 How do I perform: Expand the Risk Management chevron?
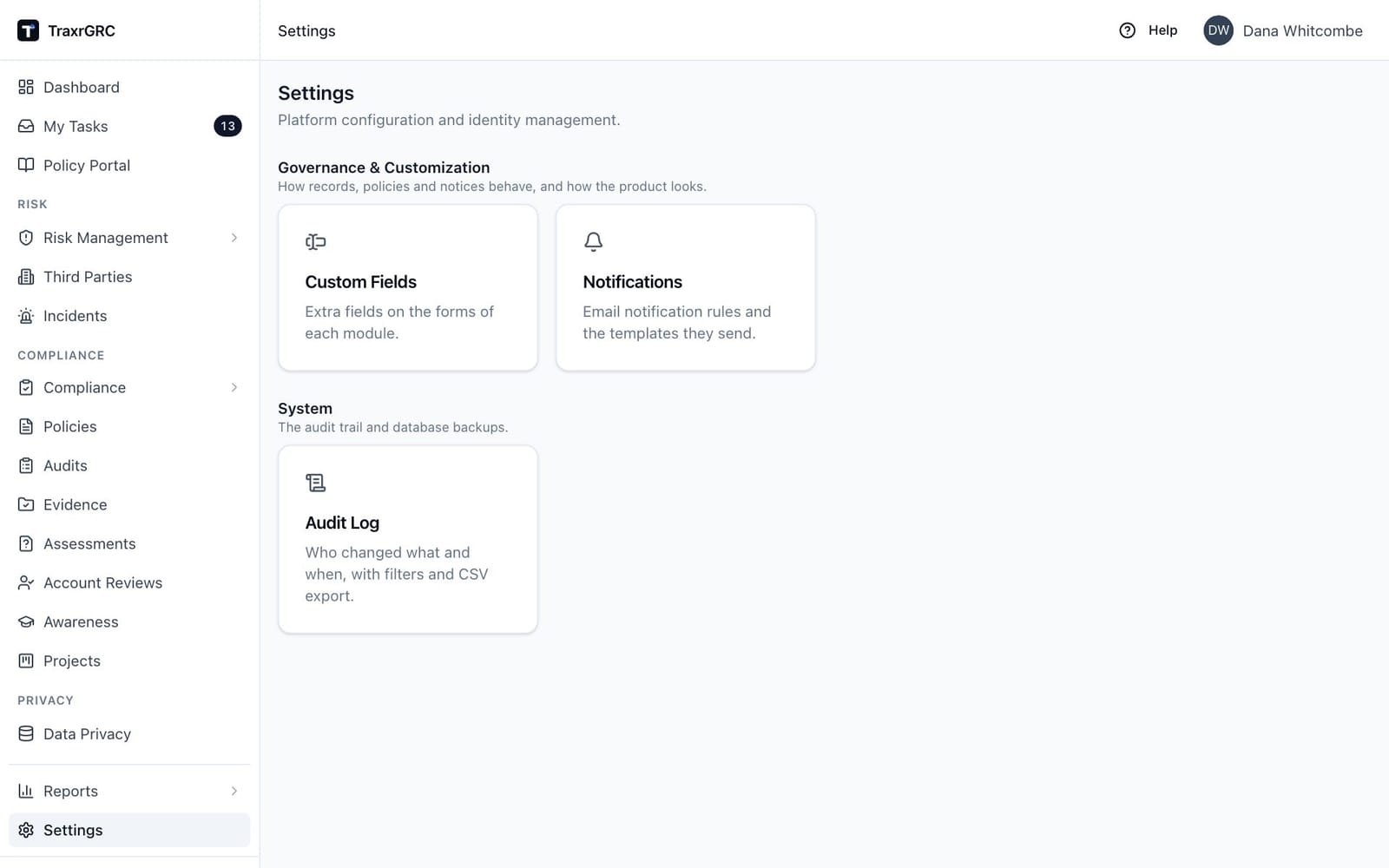point(234,238)
